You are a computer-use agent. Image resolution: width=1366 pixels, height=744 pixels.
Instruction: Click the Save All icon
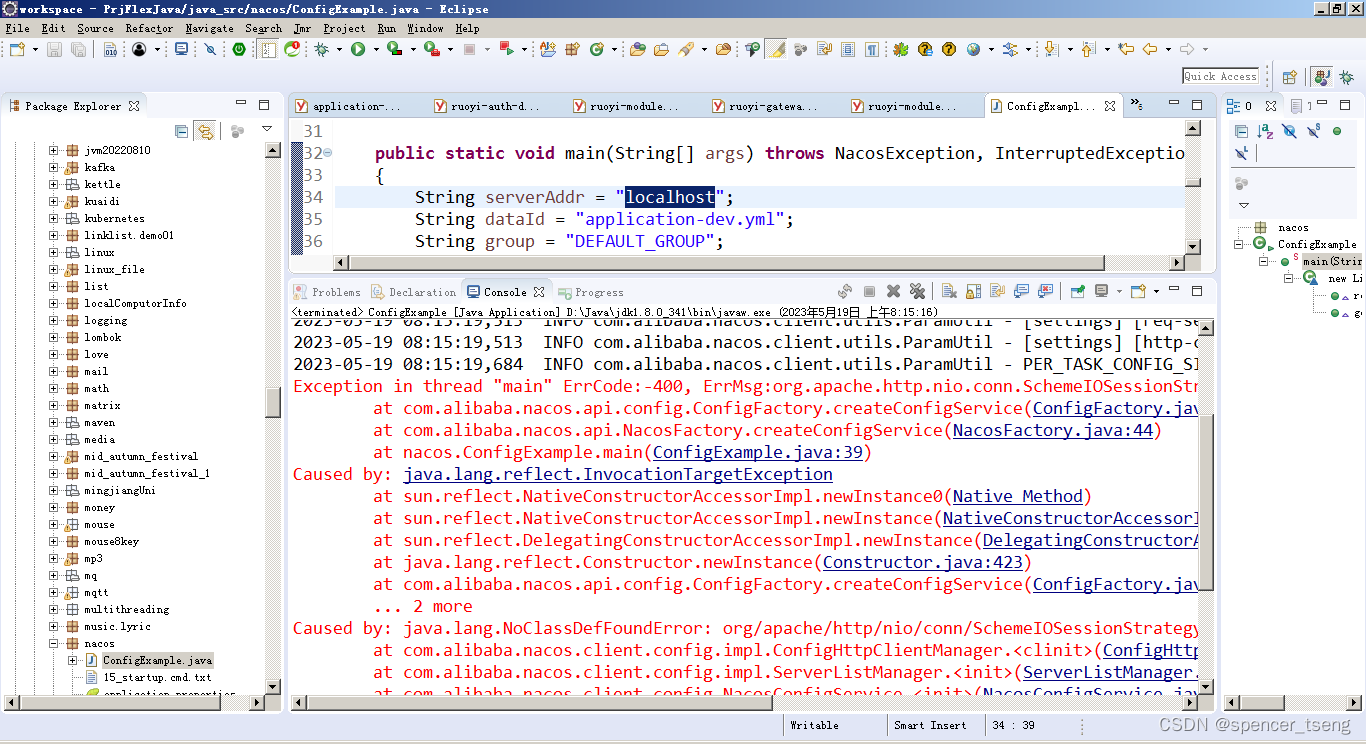79,48
